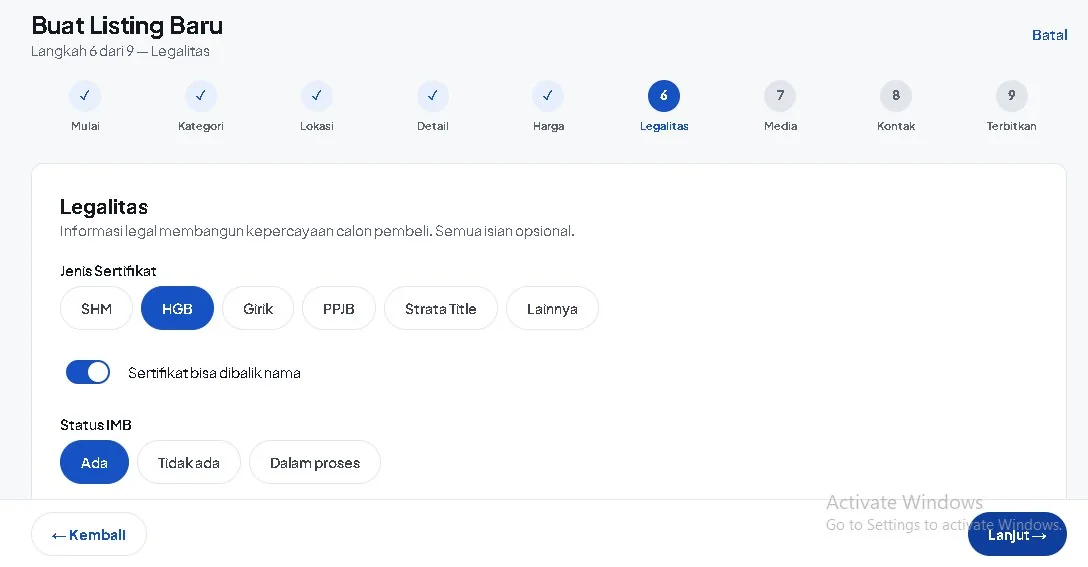
Task: Set Status IMB to Ada
Action: coord(94,462)
